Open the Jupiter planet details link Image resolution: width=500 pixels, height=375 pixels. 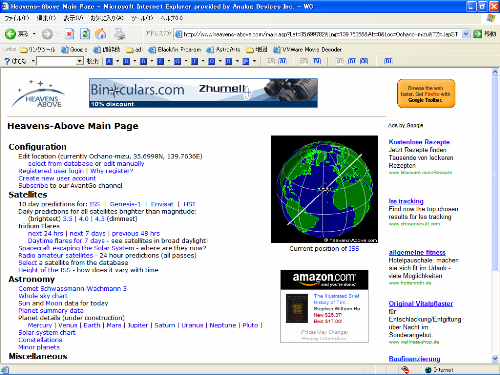(x=138, y=325)
